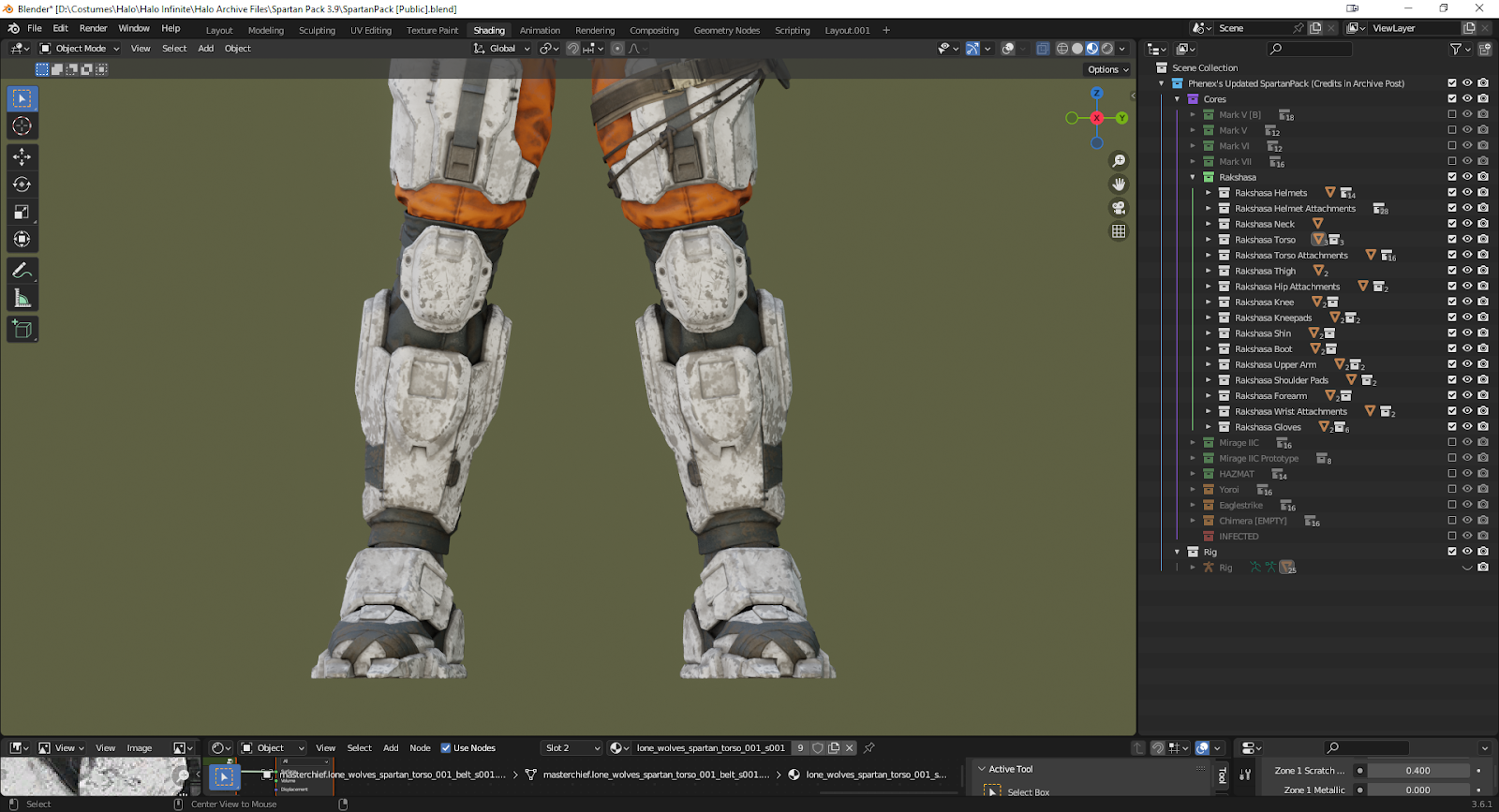Pick the Measure tool
The width and height of the screenshot is (1499, 812).
pyautogui.click(x=22, y=299)
